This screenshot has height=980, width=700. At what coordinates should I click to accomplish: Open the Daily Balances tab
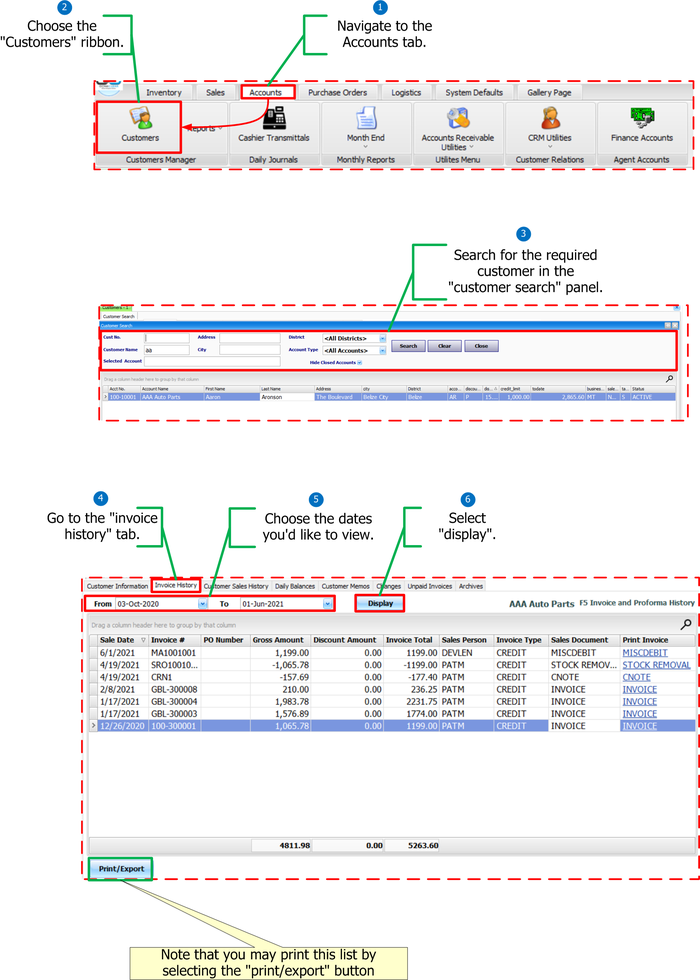tap(295, 586)
